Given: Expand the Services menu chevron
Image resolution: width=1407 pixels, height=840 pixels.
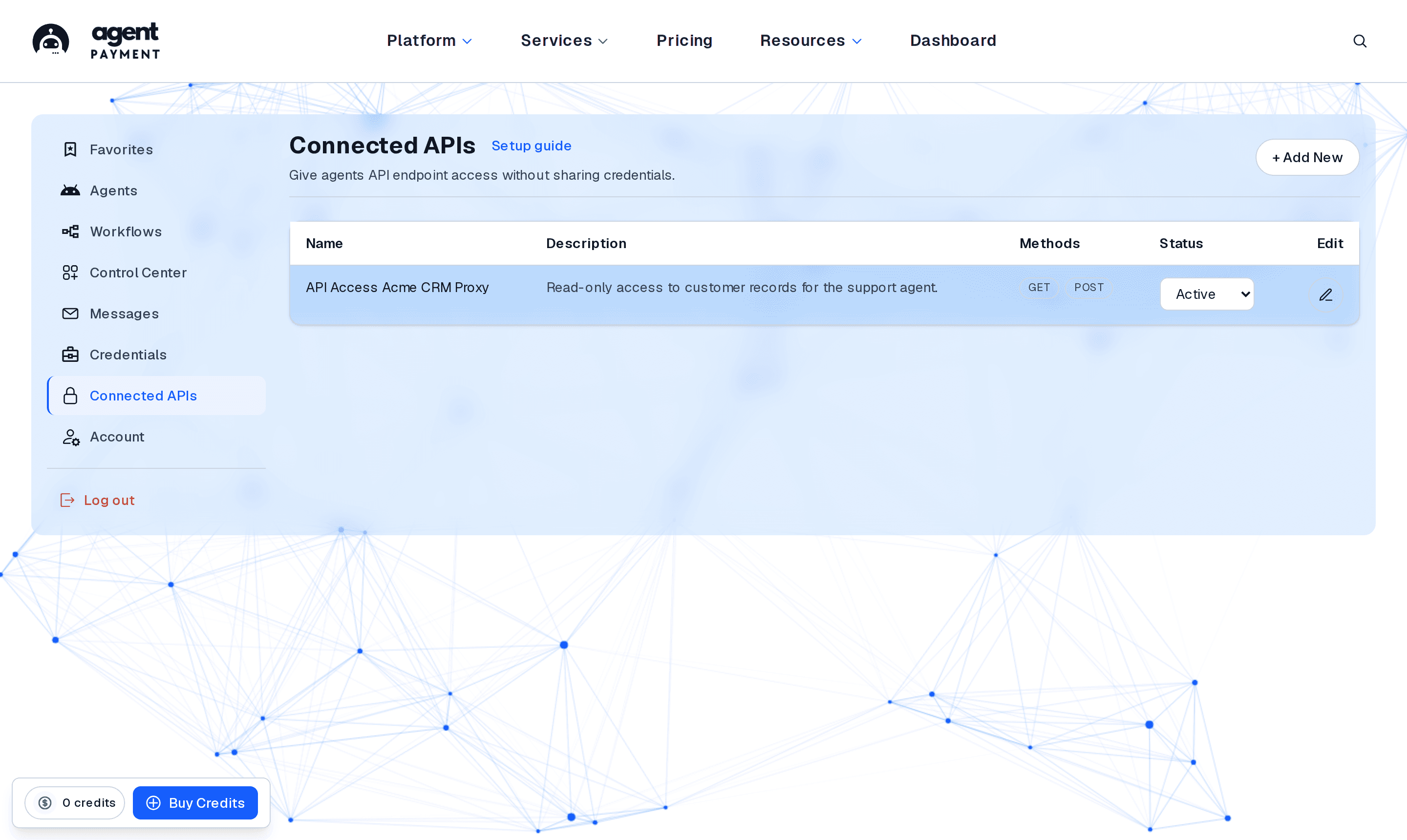Looking at the screenshot, I should [x=603, y=42].
